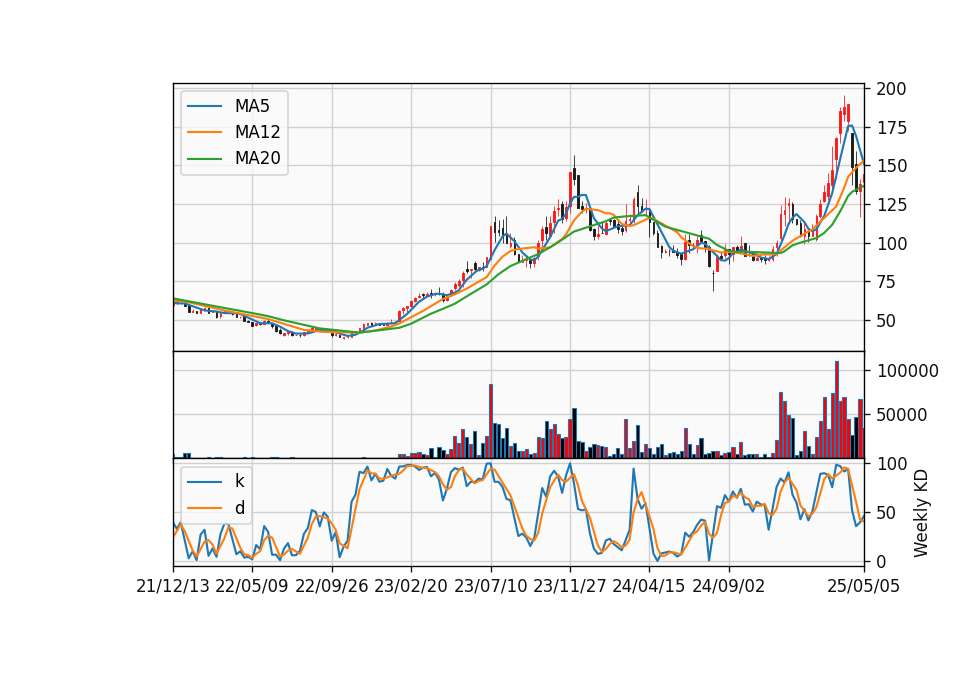Click the 200 price axis label
Image resolution: width=960 pixels, height=690 pixels.
click(x=891, y=89)
